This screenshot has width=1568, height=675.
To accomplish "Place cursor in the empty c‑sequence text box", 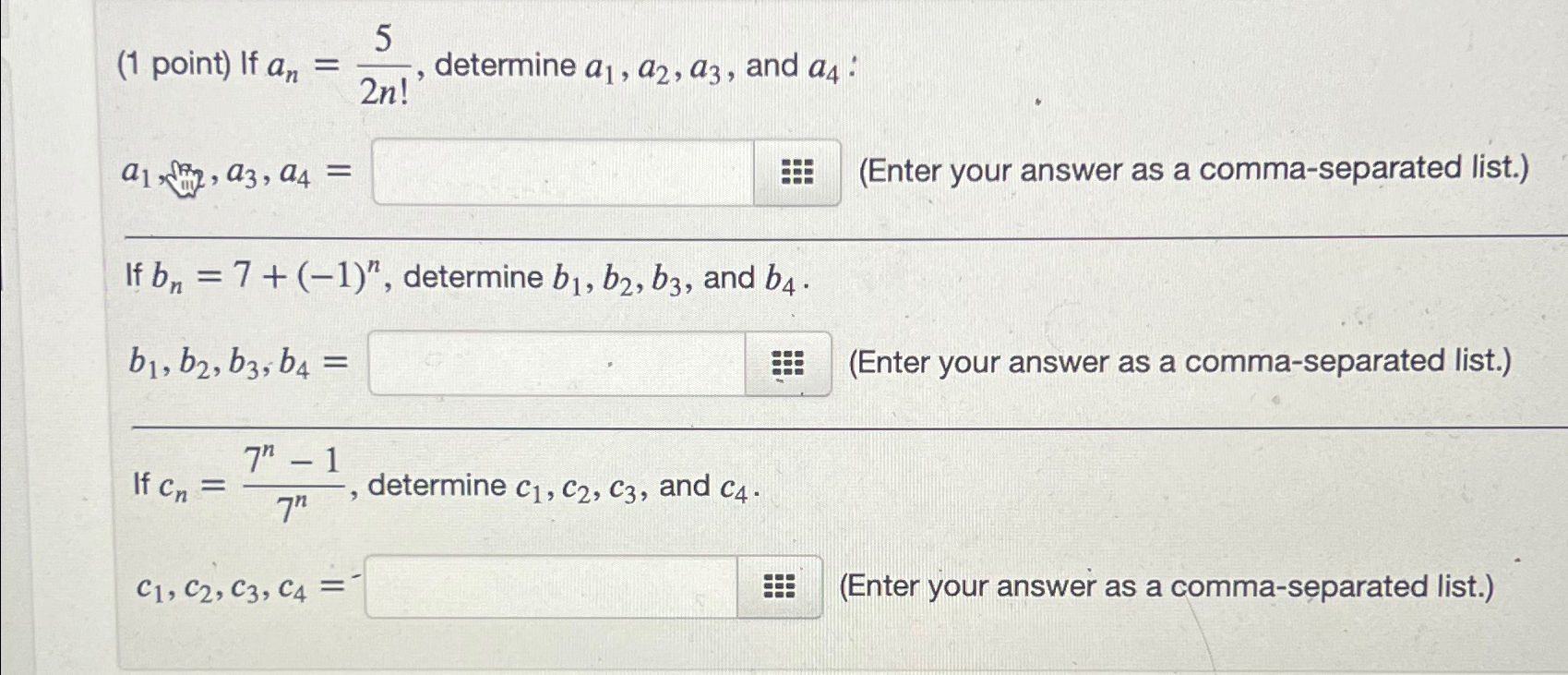I will click(549, 585).
